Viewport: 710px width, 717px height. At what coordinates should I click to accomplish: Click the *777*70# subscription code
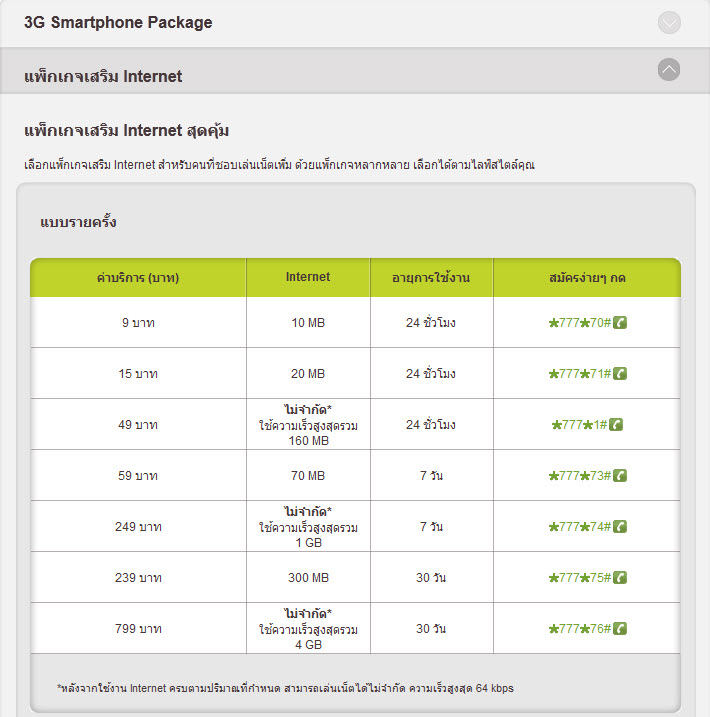(x=580, y=323)
